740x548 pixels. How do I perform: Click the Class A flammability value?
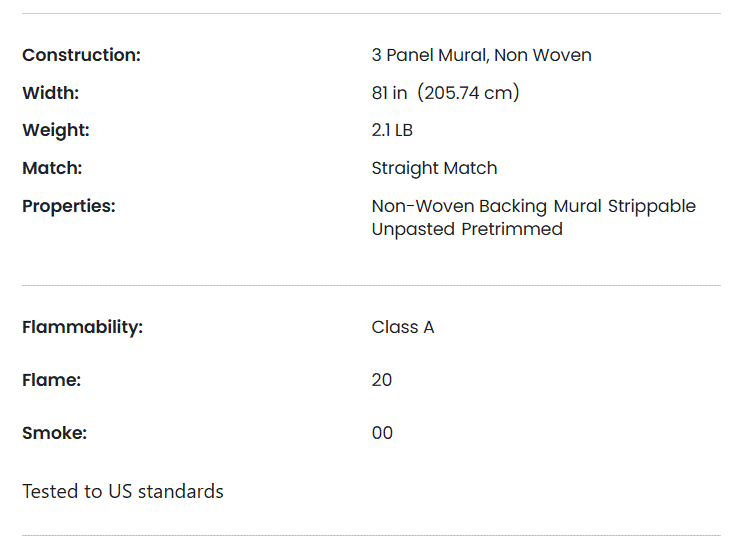point(403,327)
